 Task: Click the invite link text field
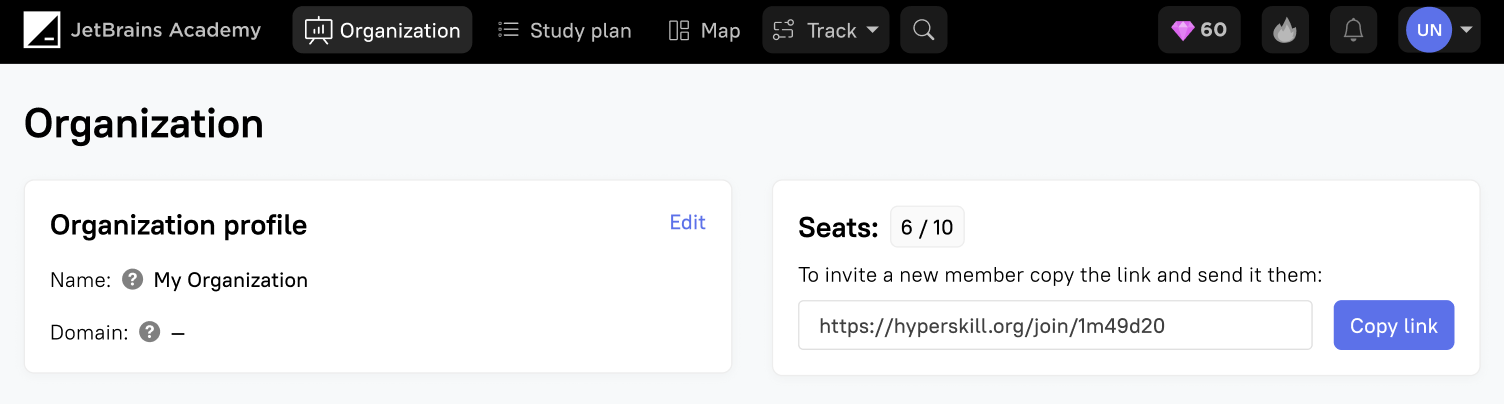click(1054, 326)
